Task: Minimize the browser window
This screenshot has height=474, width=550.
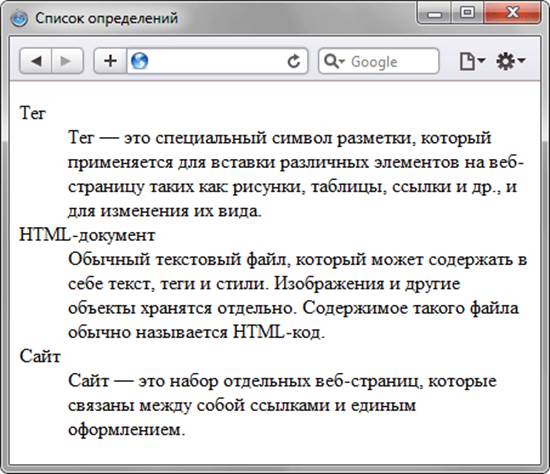Action: pyautogui.click(x=434, y=13)
